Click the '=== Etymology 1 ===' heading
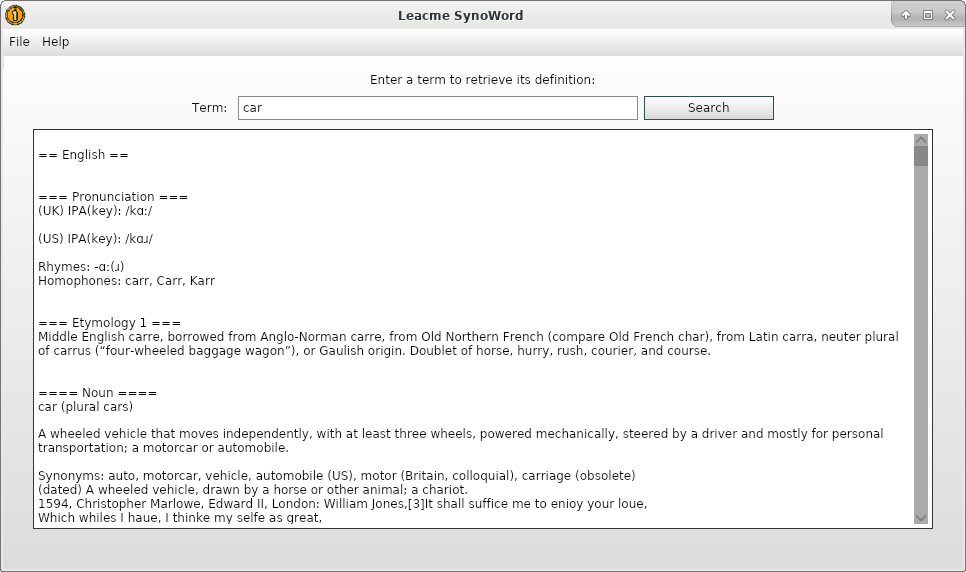 pos(109,322)
